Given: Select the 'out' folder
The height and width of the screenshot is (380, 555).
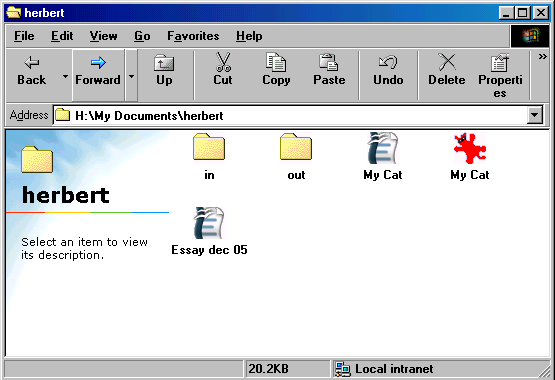Looking at the screenshot, I should tap(296, 156).
